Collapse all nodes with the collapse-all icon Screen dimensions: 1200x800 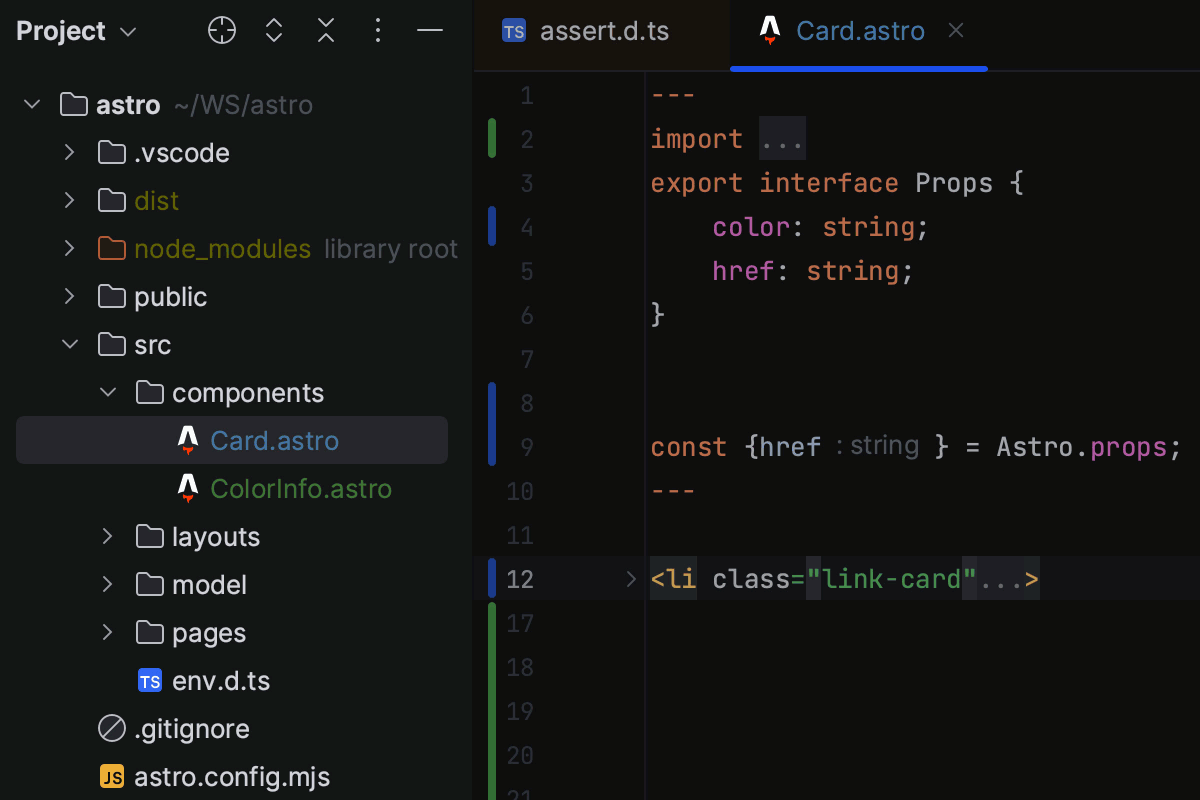click(325, 30)
